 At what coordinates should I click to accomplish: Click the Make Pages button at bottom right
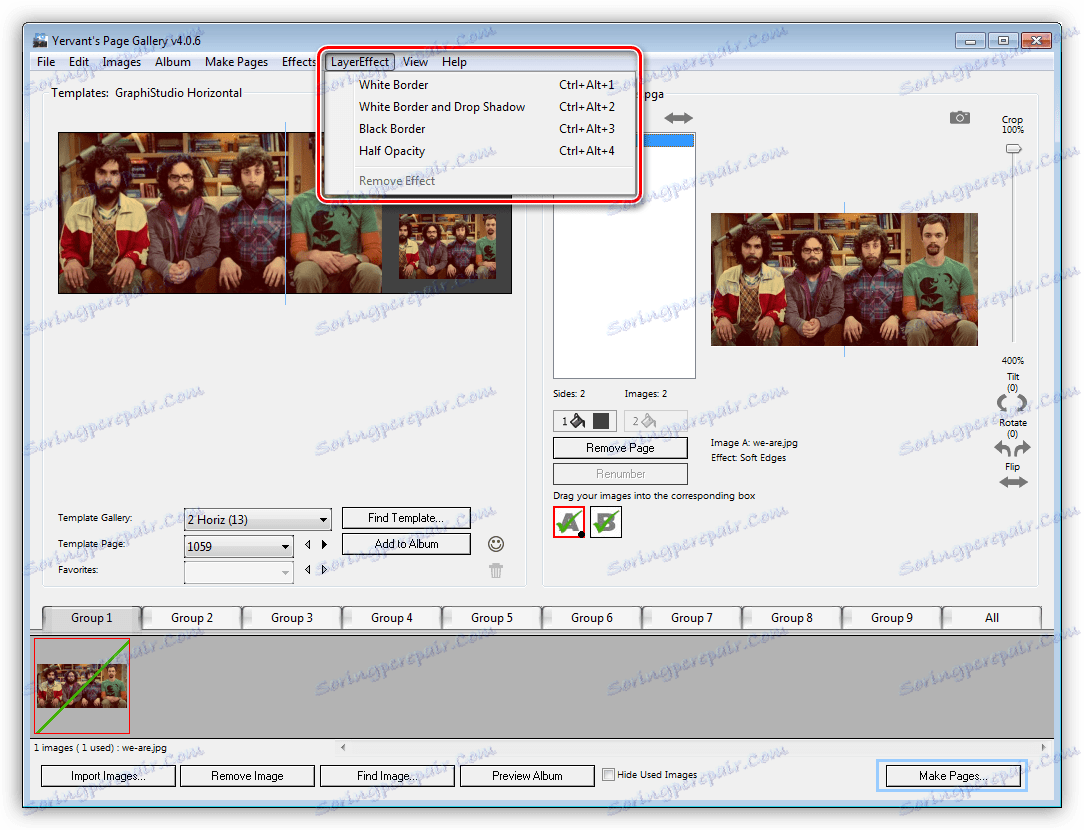click(953, 776)
